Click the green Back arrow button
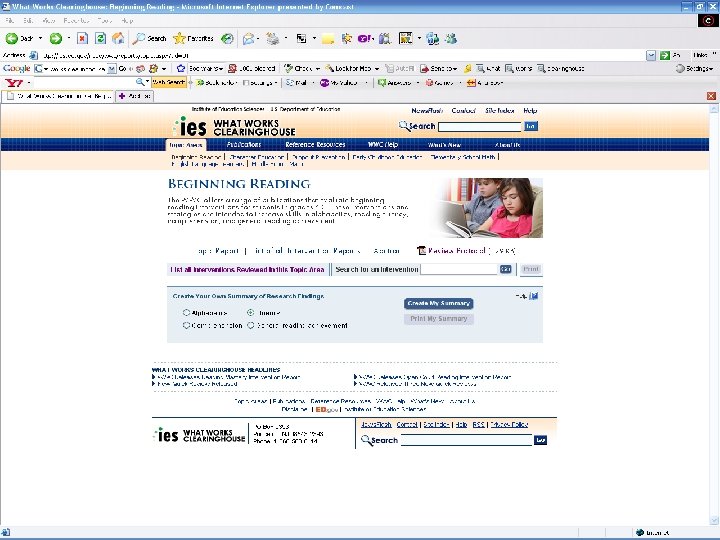Image resolution: width=720 pixels, height=540 pixels. tap(12, 39)
